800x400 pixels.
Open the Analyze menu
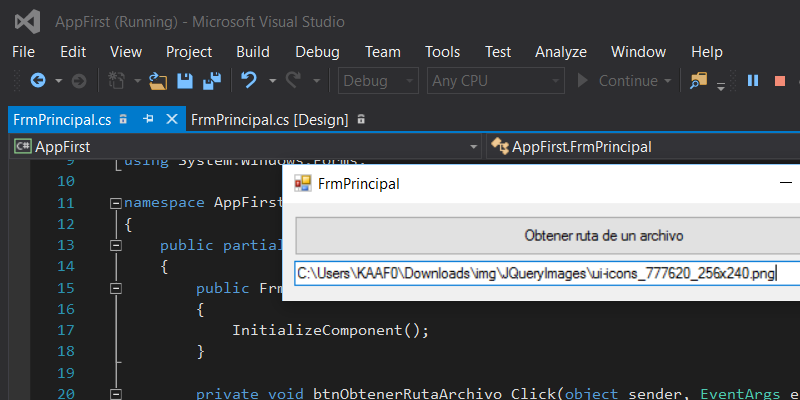point(561,52)
